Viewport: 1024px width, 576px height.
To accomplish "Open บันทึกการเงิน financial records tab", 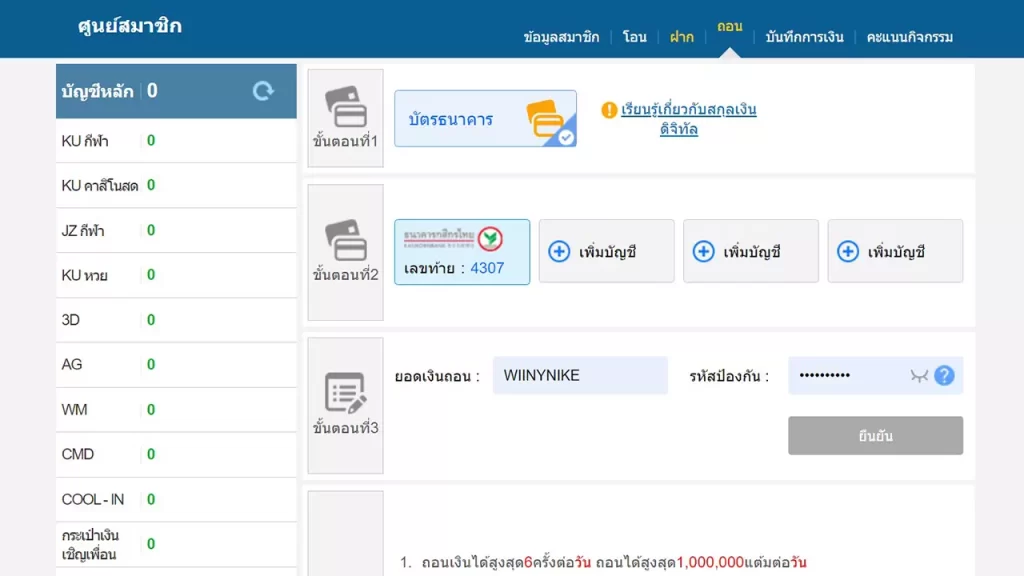I will (x=804, y=37).
